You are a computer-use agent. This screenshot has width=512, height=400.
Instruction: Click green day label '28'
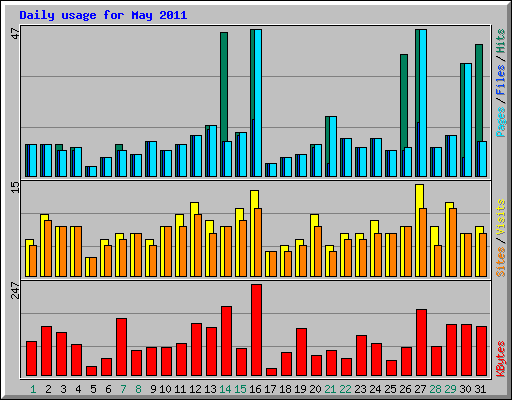(x=435, y=389)
